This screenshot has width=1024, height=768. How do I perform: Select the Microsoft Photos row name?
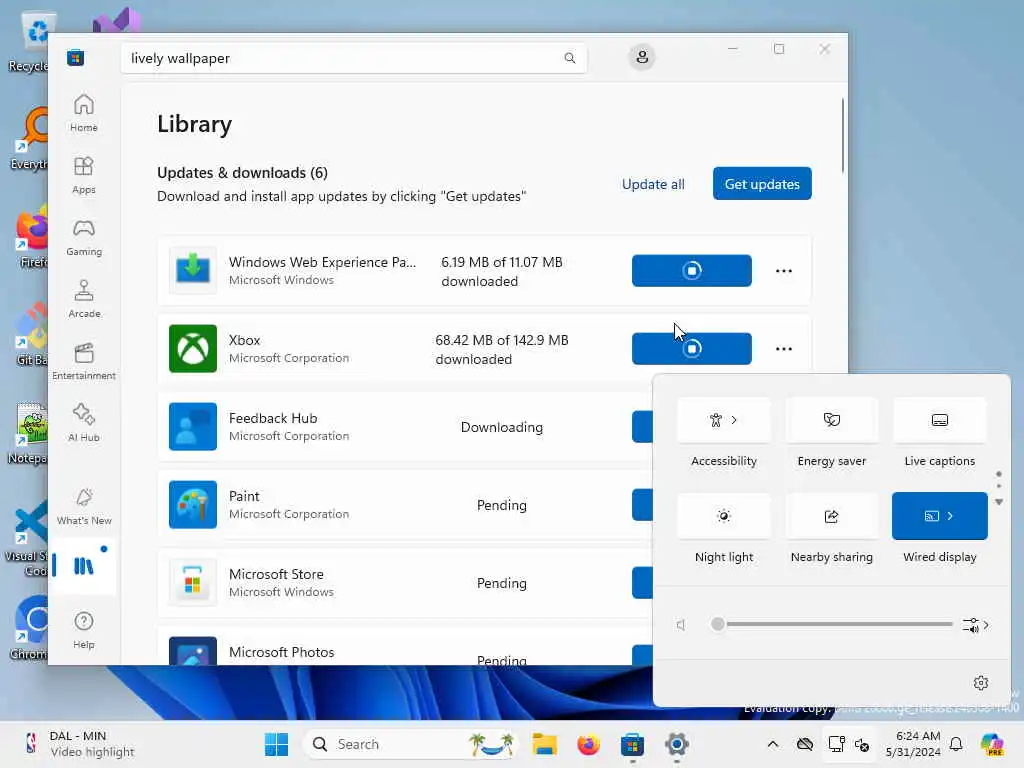pos(281,652)
